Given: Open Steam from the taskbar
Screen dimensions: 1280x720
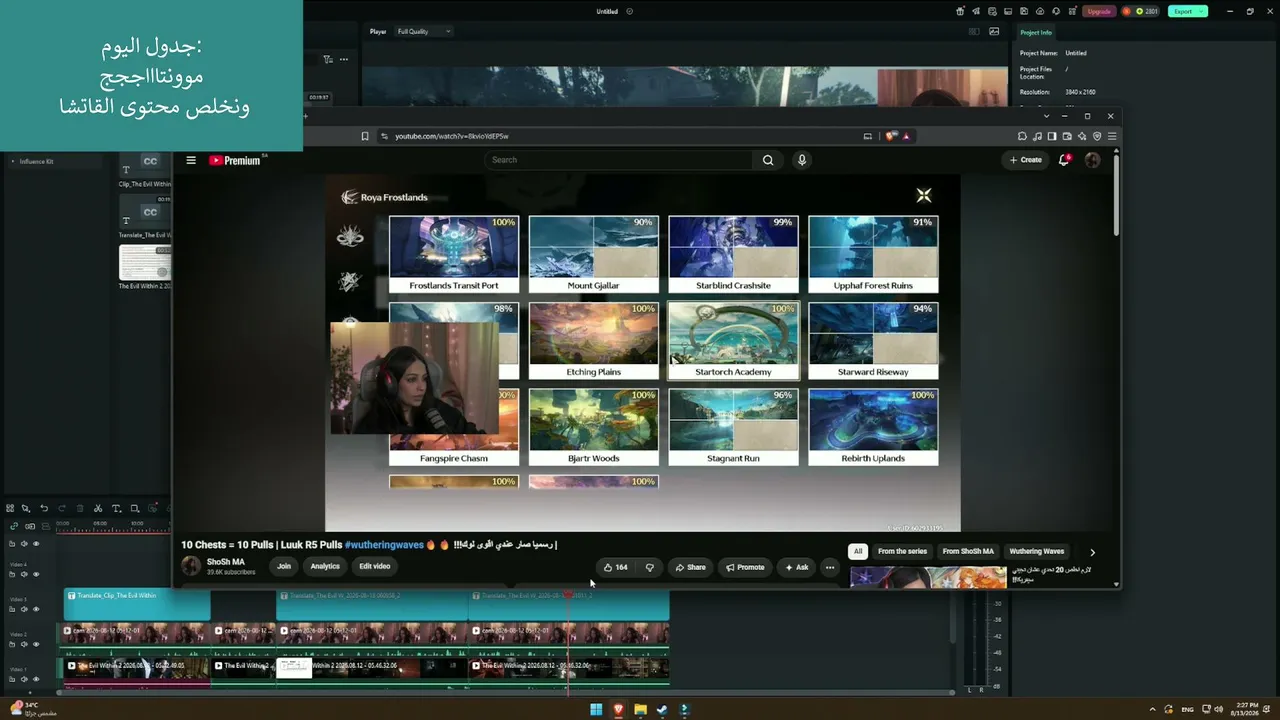Looking at the screenshot, I should pos(662,710).
